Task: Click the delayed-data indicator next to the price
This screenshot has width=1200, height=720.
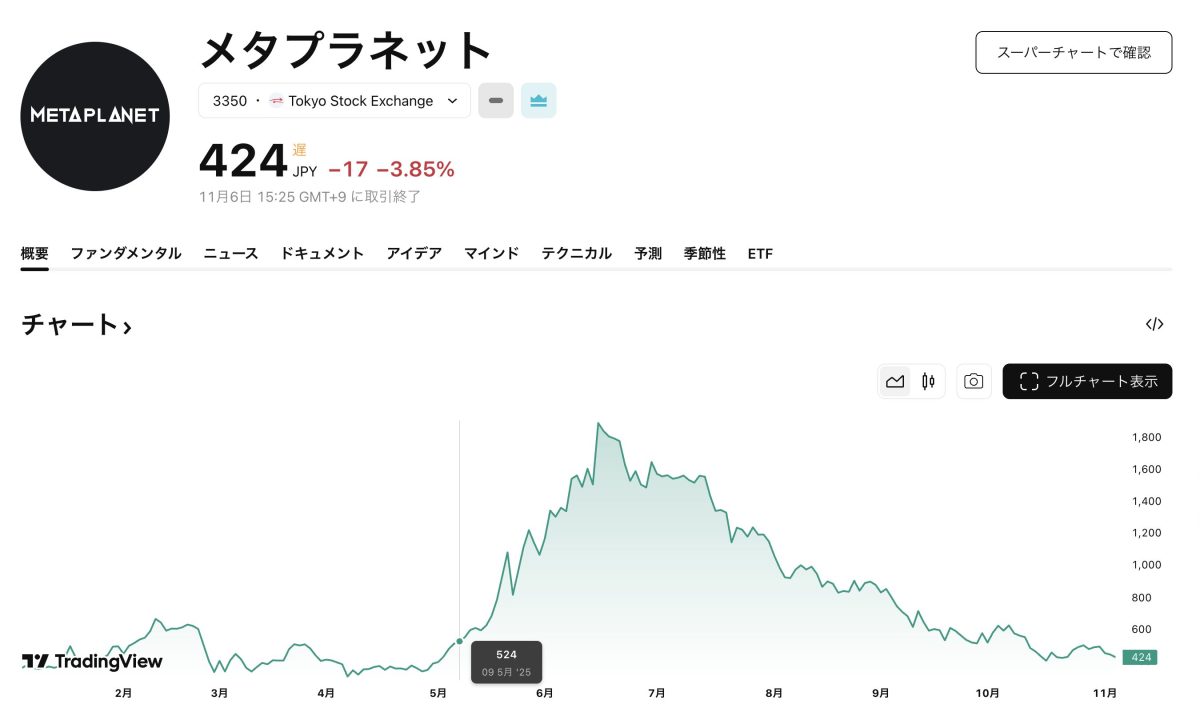Action: click(300, 150)
